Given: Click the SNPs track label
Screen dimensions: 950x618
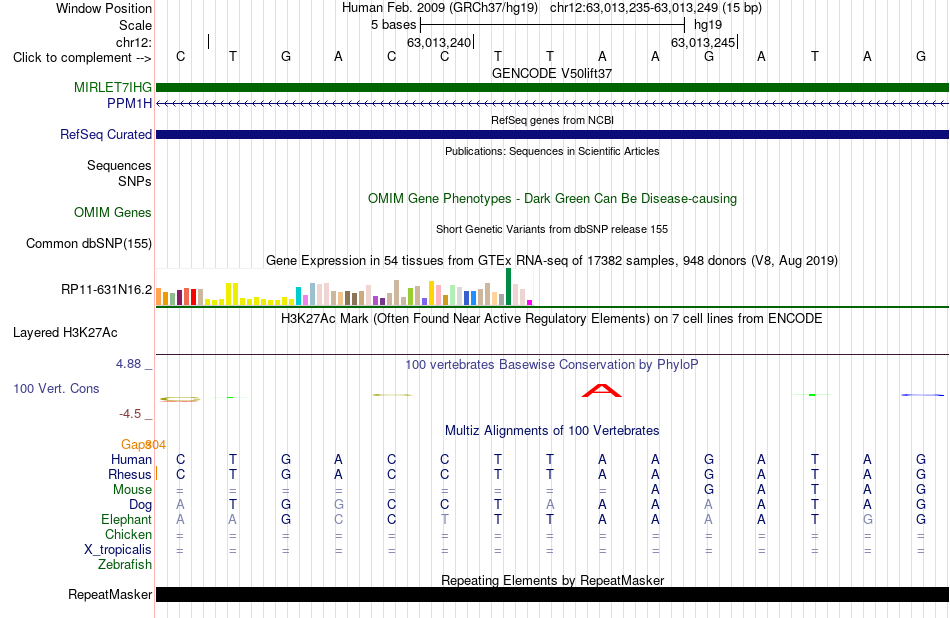Looking at the screenshot, I should (135, 181).
